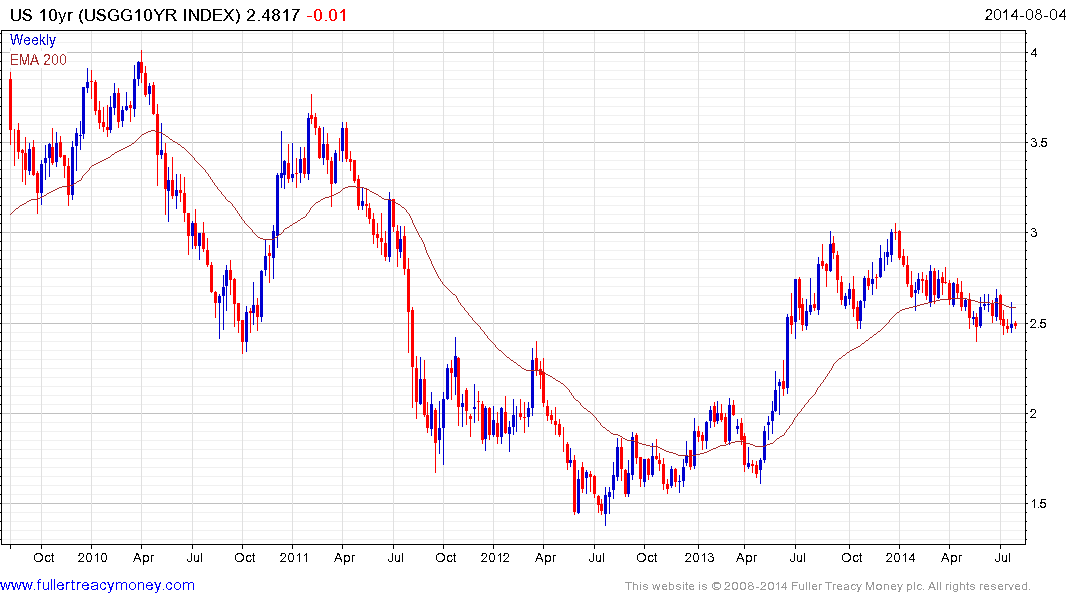Click the x-axis label 2014
This screenshot has height=600, width=1075.
(x=899, y=557)
